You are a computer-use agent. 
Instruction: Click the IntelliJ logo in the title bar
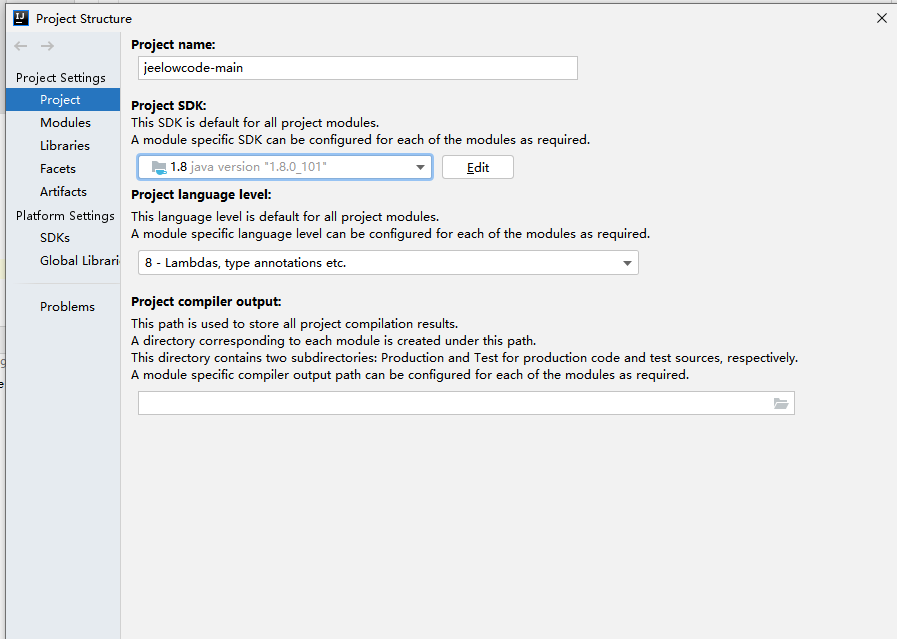click(x=19, y=18)
